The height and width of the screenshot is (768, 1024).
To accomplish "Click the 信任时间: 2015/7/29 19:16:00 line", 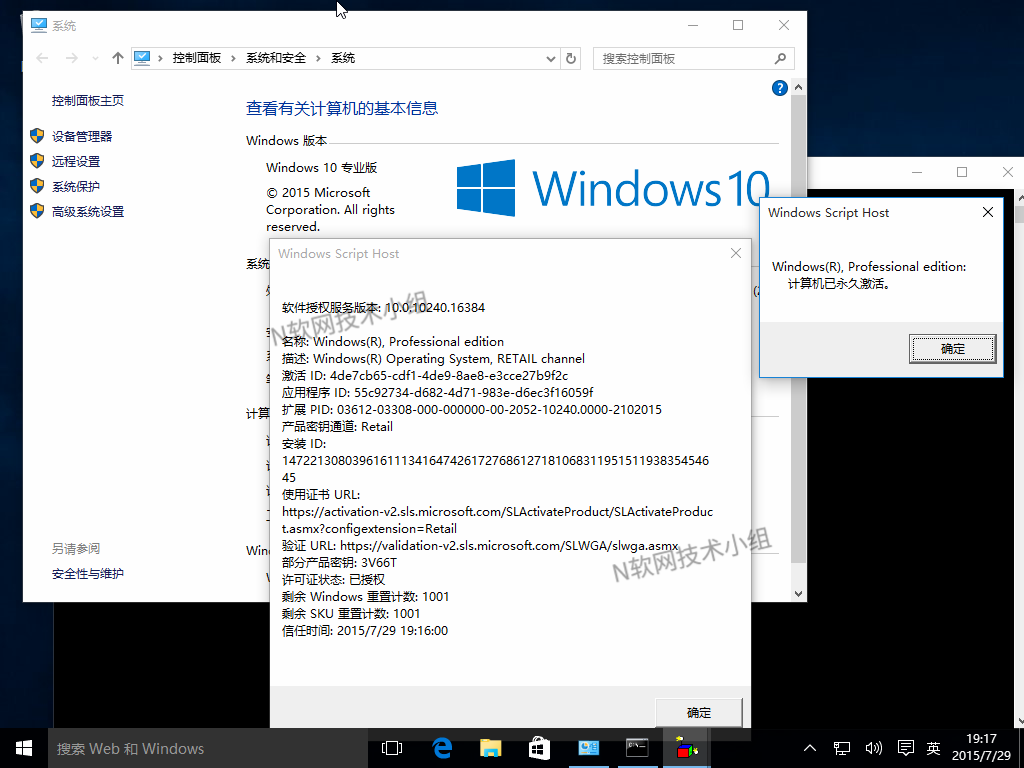I will click(x=364, y=631).
